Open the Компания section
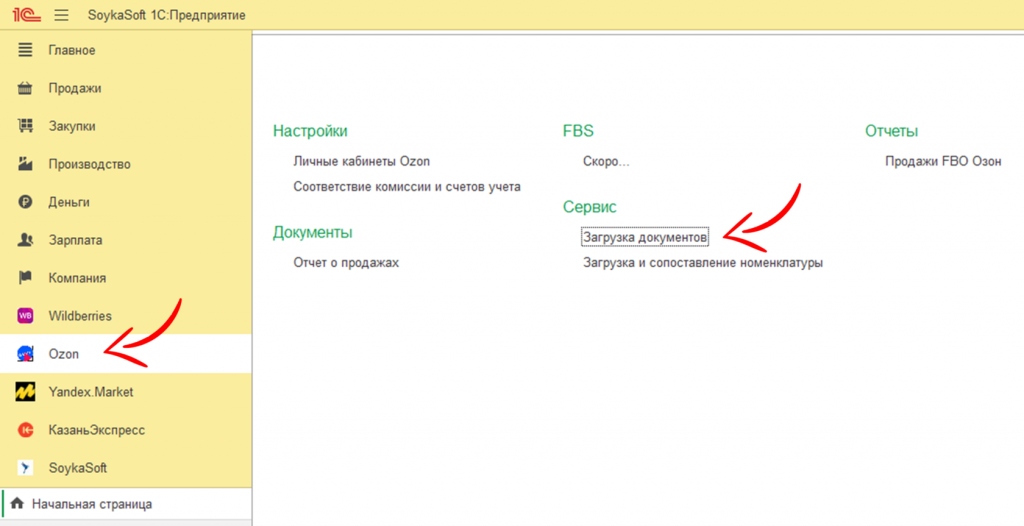Viewport: 1024px width, 526px height. point(77,278)
